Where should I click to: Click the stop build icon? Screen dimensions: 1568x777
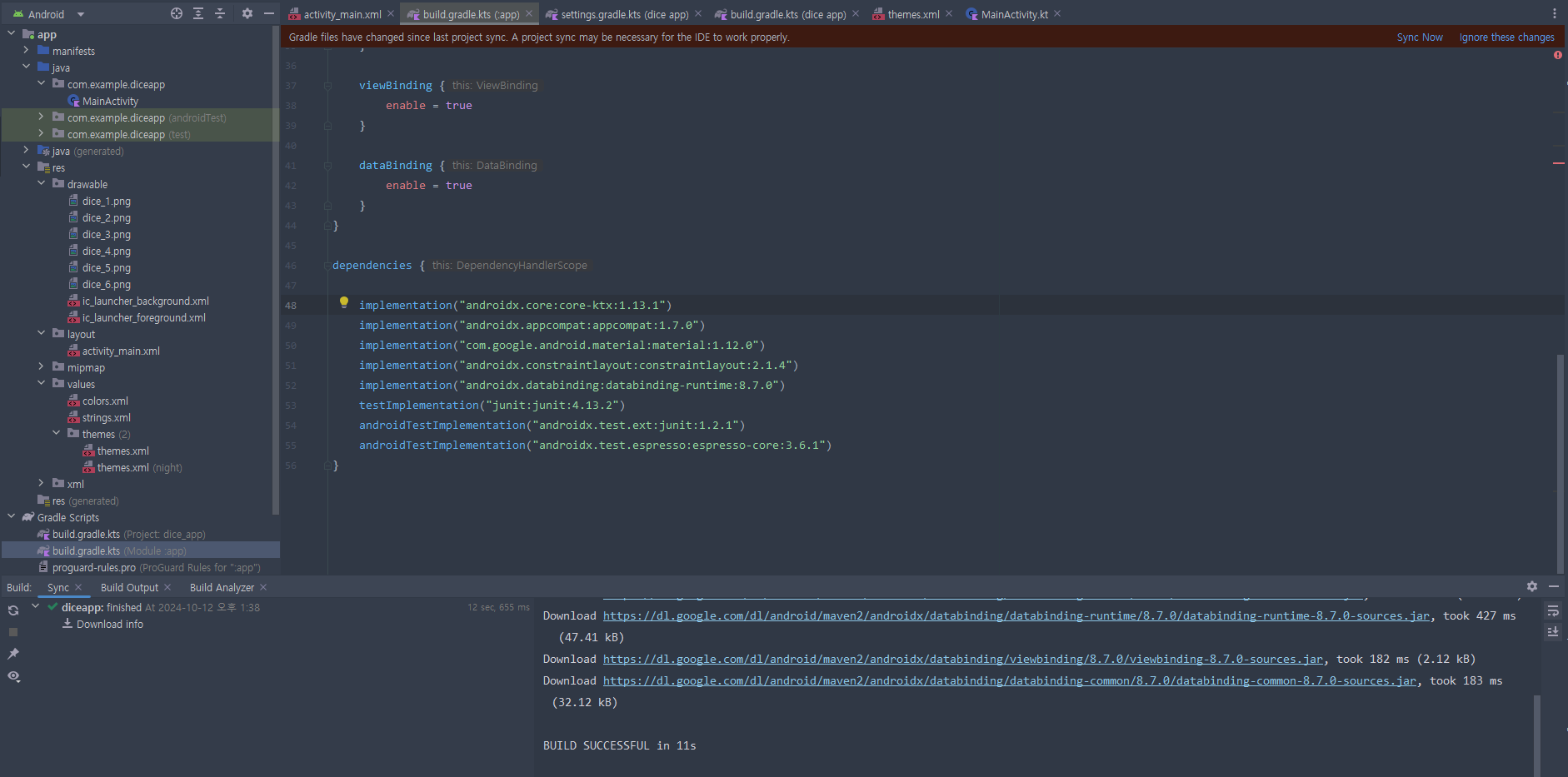click(x=13, y=632)
